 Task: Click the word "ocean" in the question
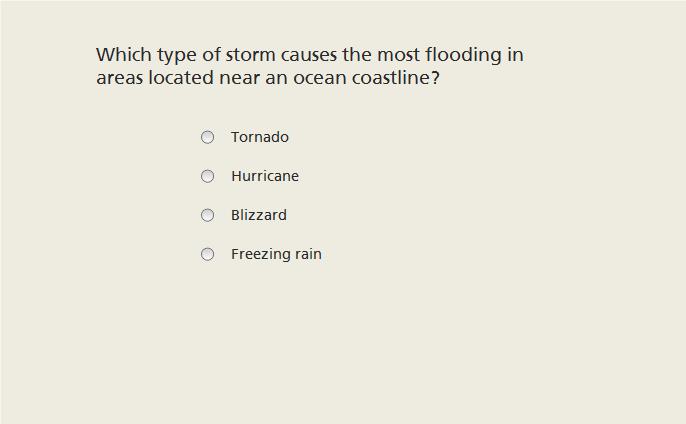coord(320,78)
